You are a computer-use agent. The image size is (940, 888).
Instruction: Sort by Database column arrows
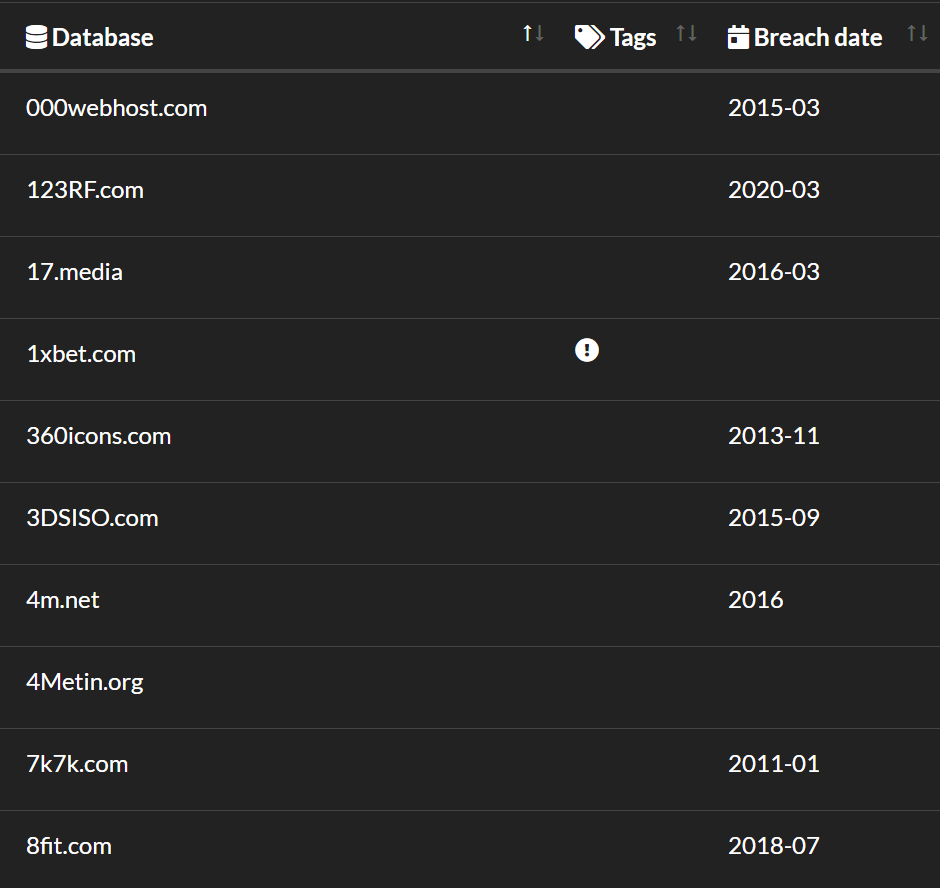tap(533, 34)
